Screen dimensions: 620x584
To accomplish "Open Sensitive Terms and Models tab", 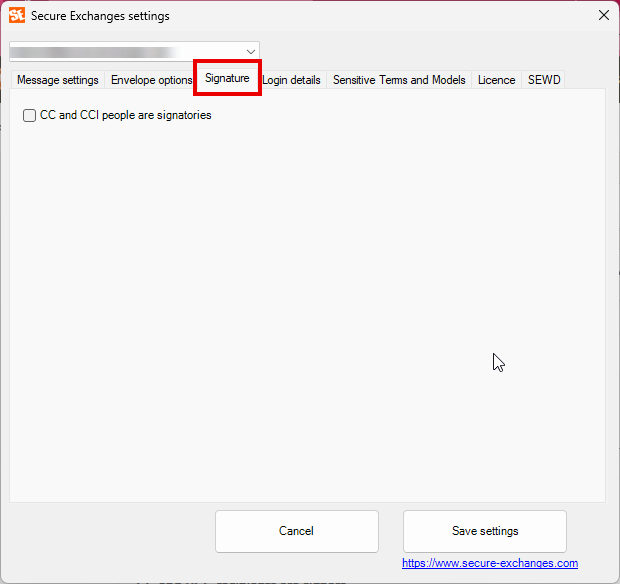I will tap(399, 80).
